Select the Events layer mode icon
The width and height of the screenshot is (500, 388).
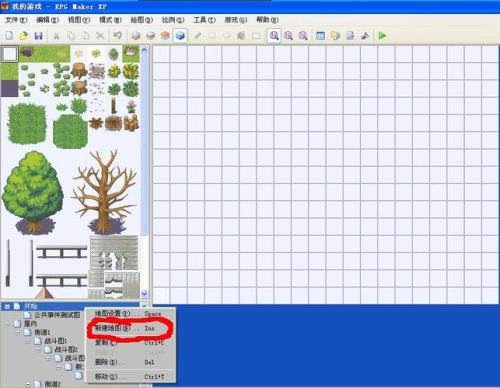(x=180, y=35)
